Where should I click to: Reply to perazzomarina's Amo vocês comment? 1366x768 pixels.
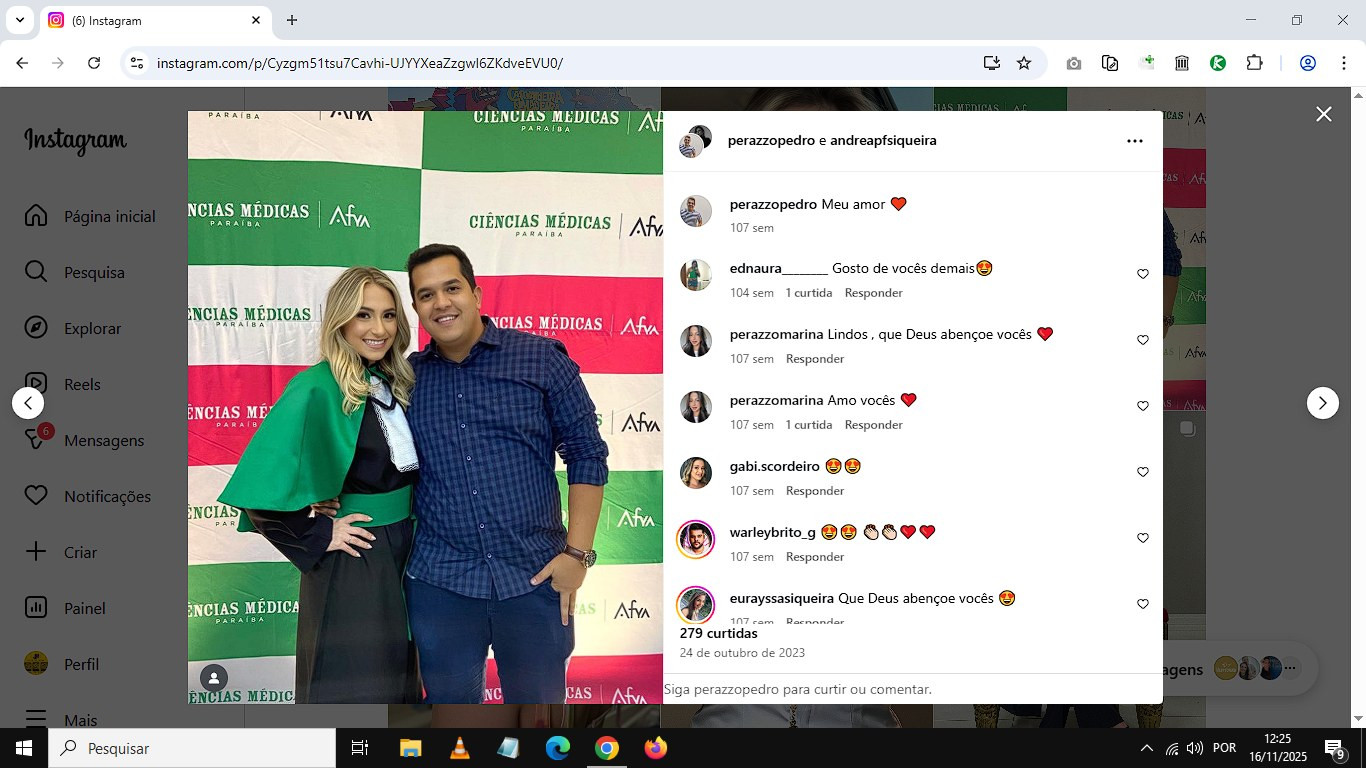pos(873,425)
